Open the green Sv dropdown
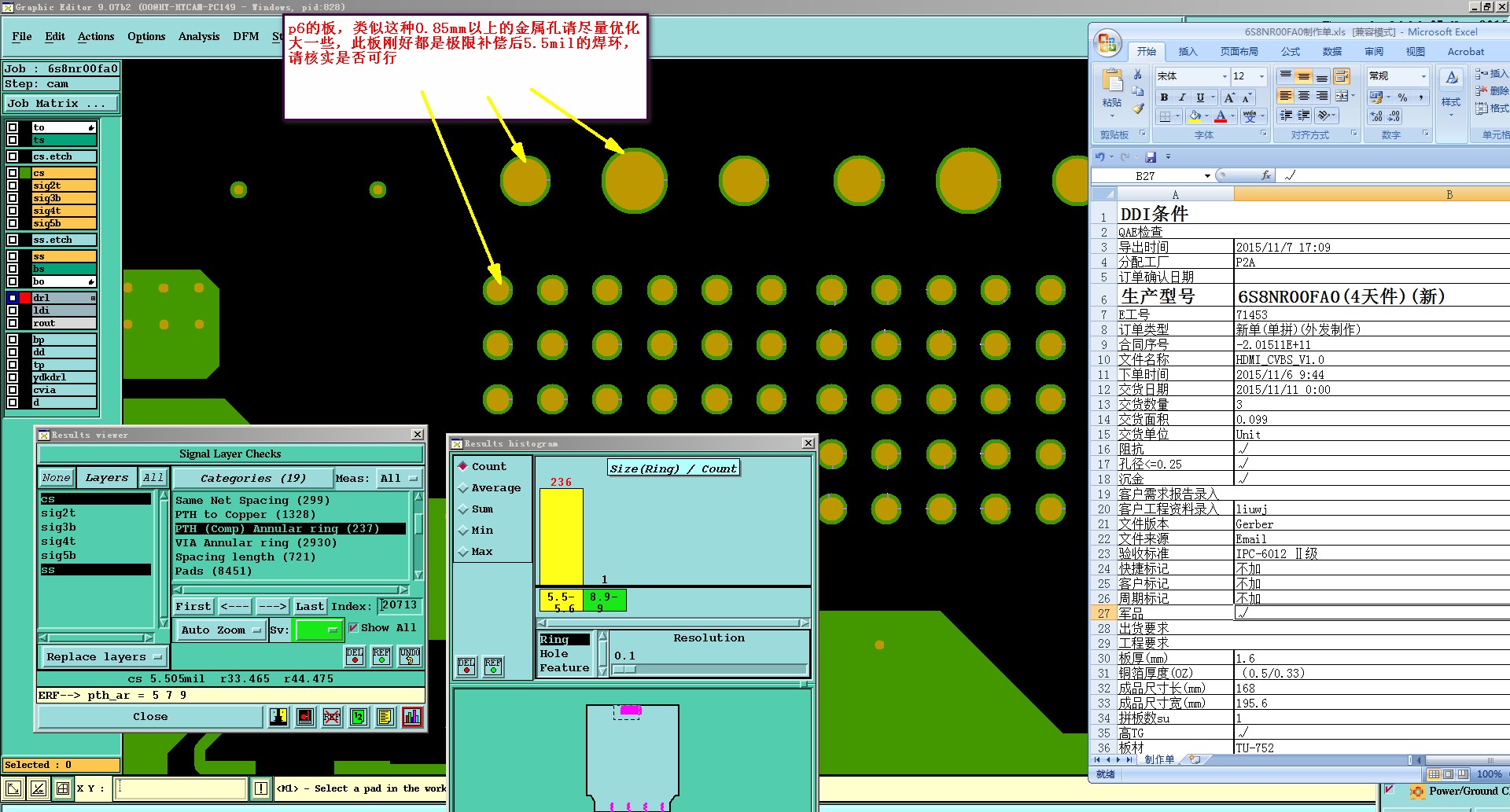Viewport: 1510px width, 812px height. (318, 630)
